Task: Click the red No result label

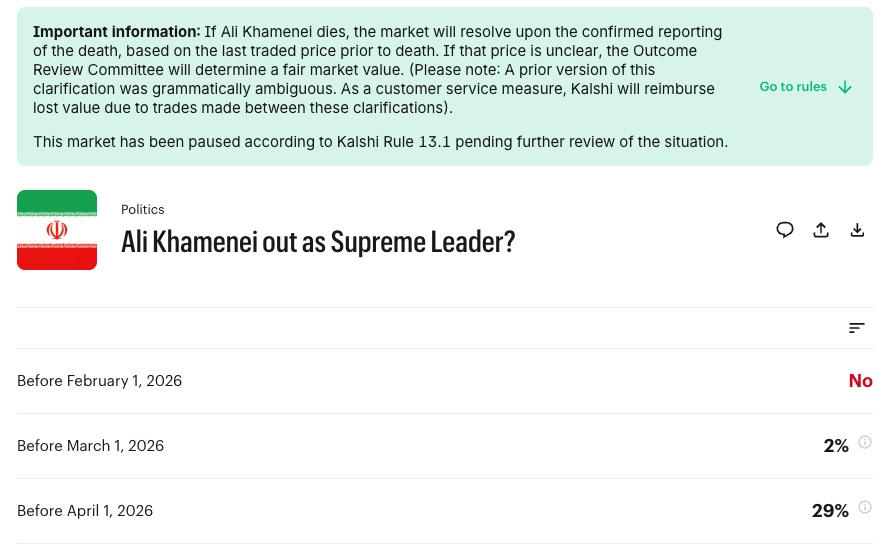Action: [860, 381]
